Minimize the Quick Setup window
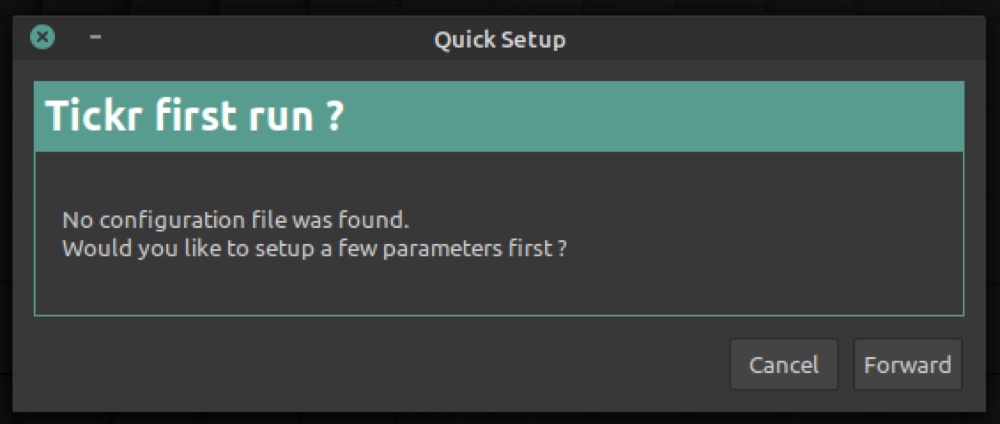This screenshot has width=1000, height=424. pos(95,38)
